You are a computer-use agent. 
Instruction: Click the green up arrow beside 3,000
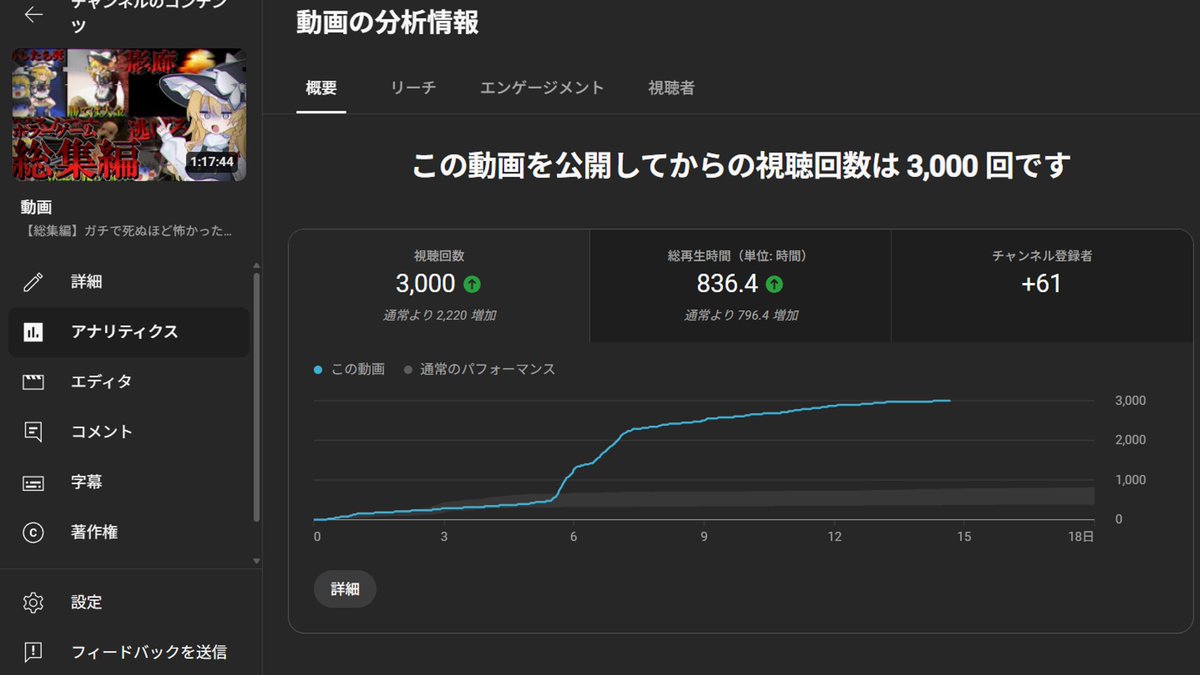(472, 285)
